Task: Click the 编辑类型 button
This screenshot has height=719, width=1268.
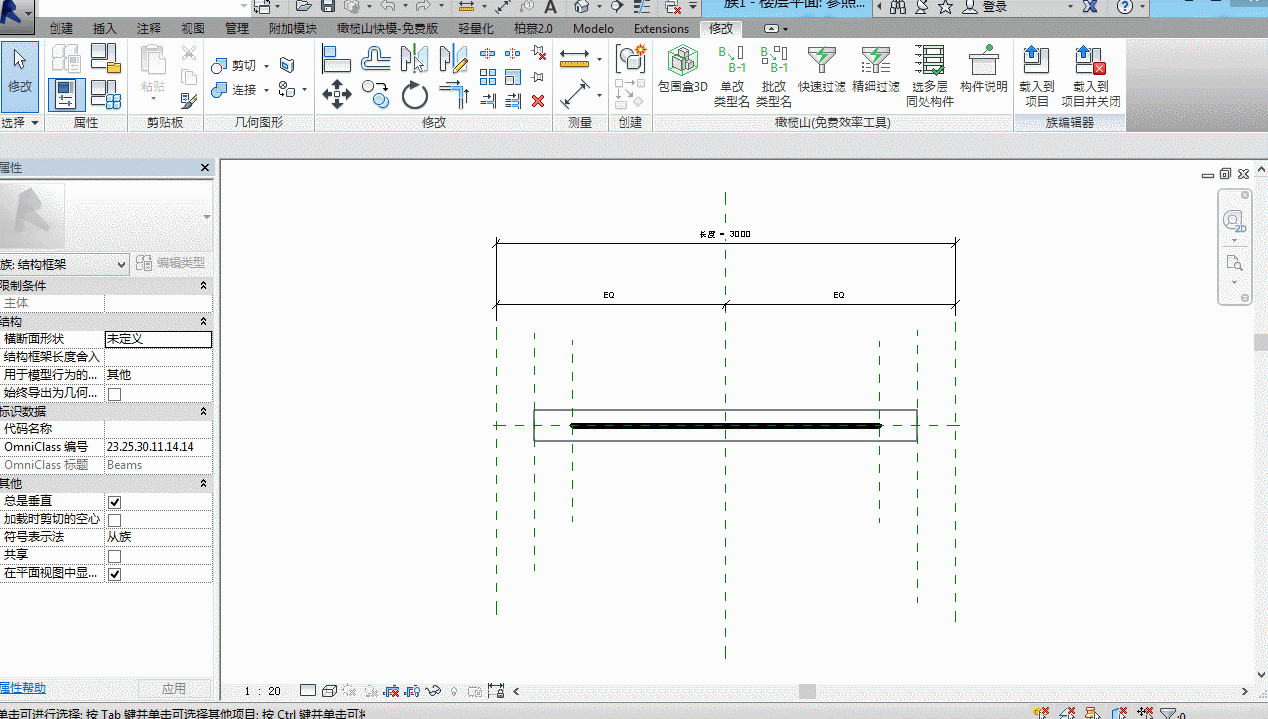Action: point(171,263)
